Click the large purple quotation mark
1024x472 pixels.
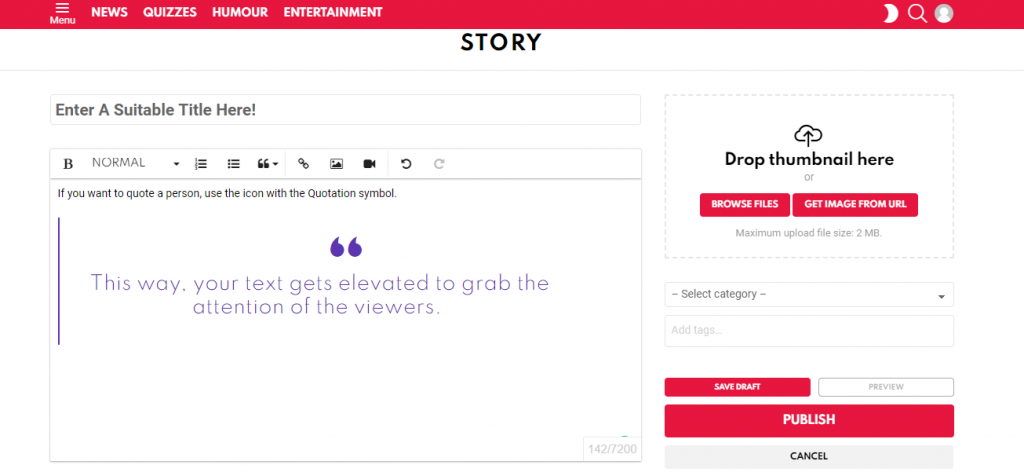pyautogui.click(x=346, y=247)
